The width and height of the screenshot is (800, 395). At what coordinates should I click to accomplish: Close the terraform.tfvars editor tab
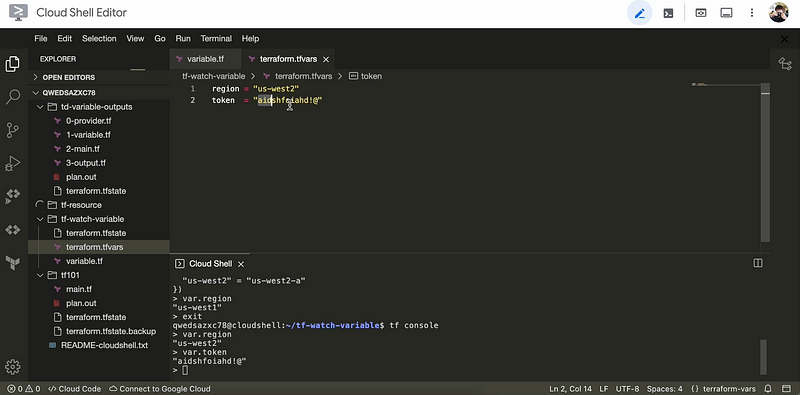click(x=326, y=59)
